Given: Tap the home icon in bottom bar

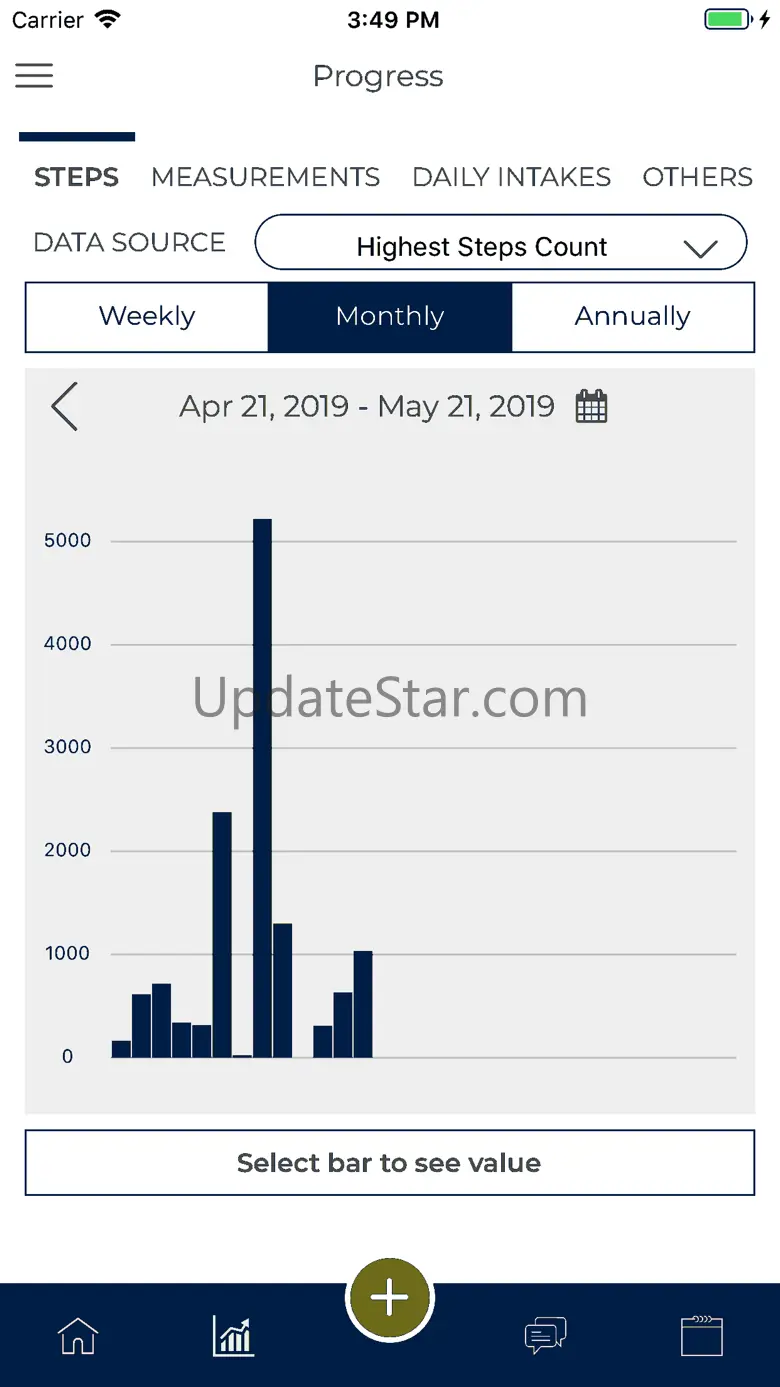Looking at the screenshot, I should [x=78, y=1336].
